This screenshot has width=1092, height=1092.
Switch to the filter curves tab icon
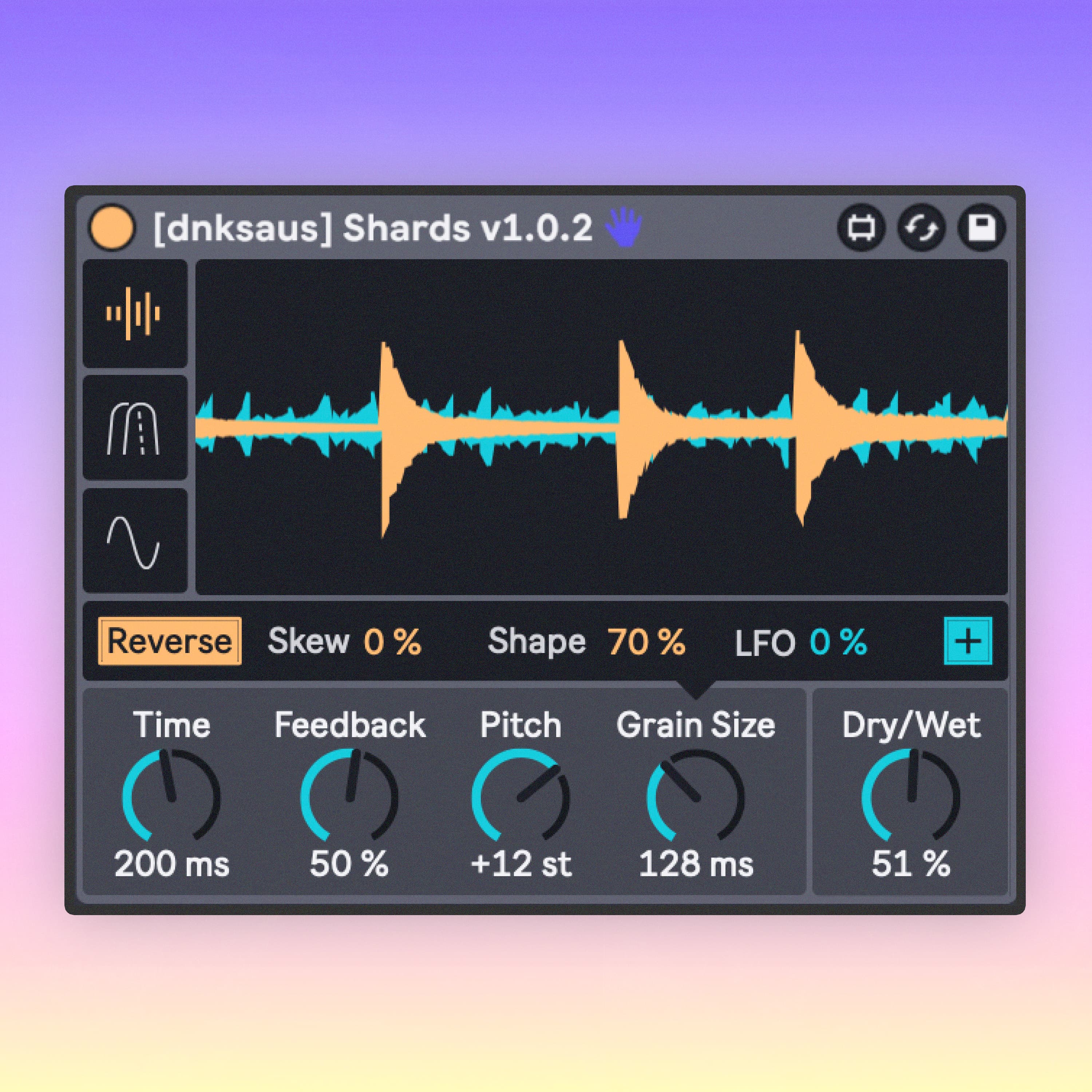(x=135, y=428)
